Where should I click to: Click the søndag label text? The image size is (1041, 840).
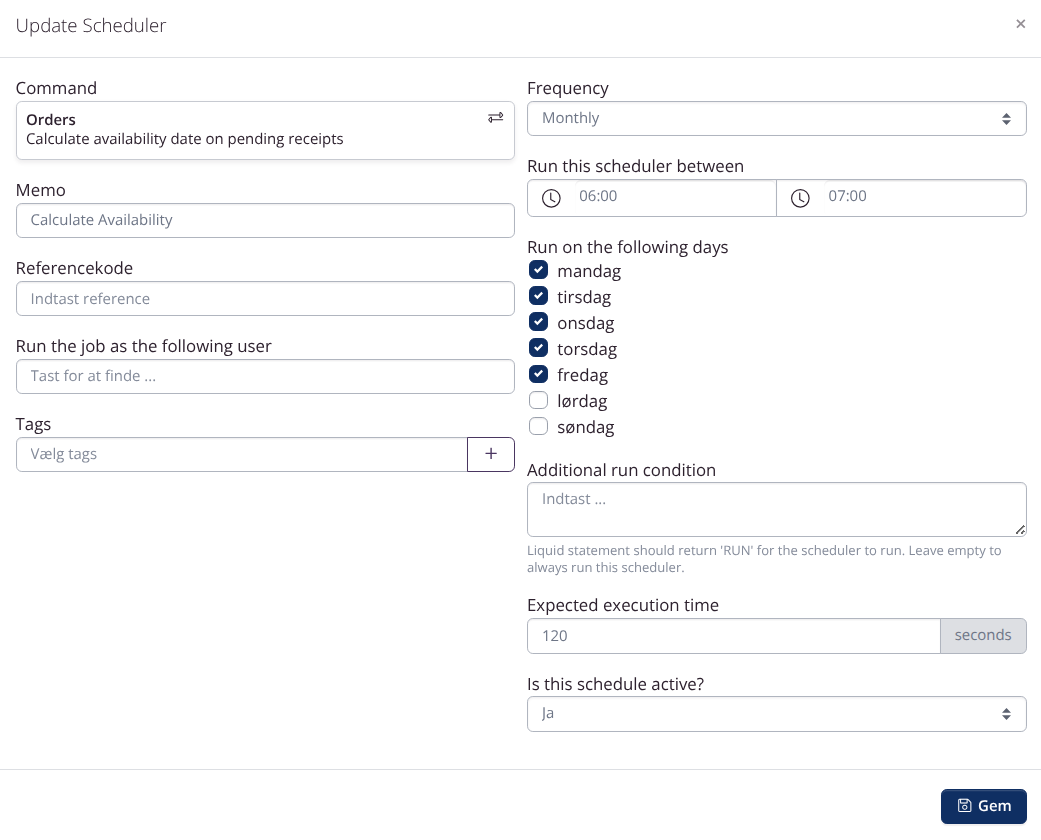coord(586,427)
